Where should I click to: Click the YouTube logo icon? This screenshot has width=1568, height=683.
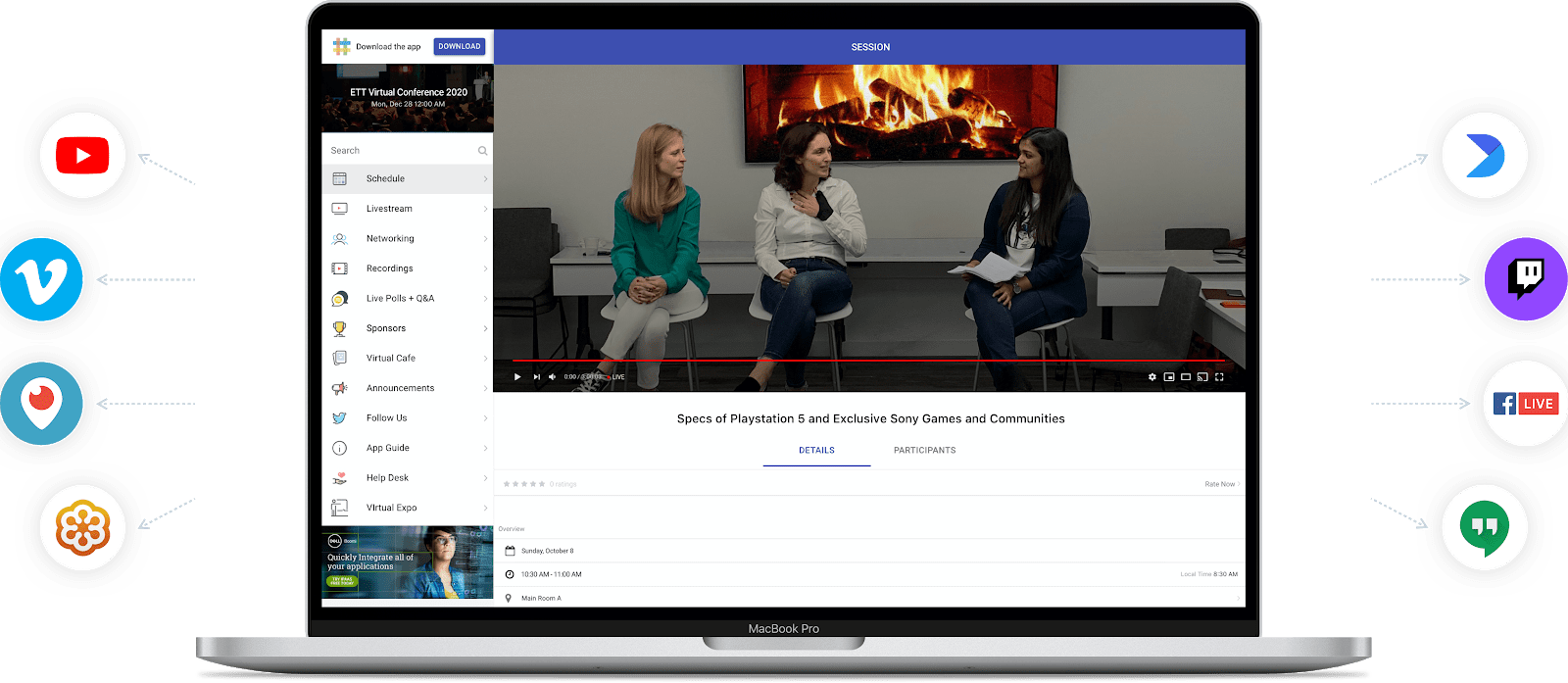[82, 156]
